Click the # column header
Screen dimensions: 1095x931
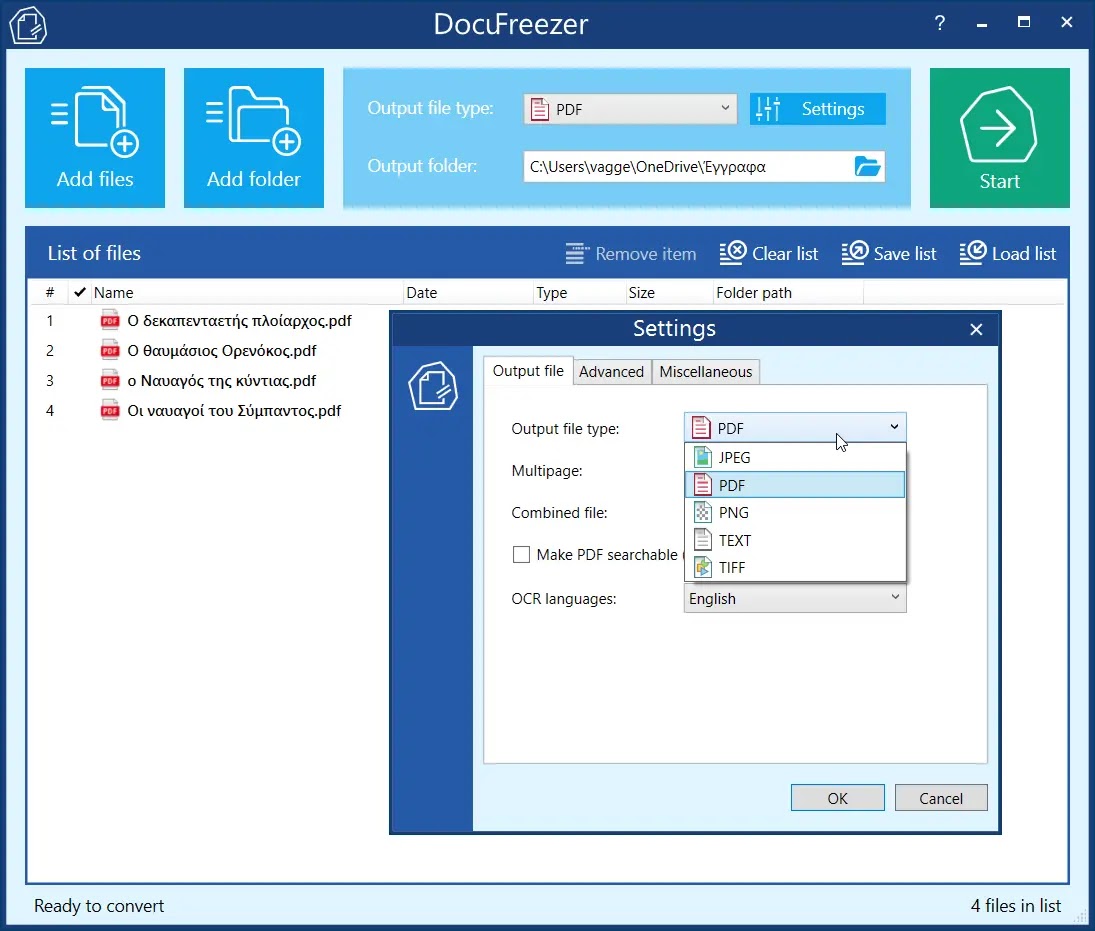click(x=50, y=293)
